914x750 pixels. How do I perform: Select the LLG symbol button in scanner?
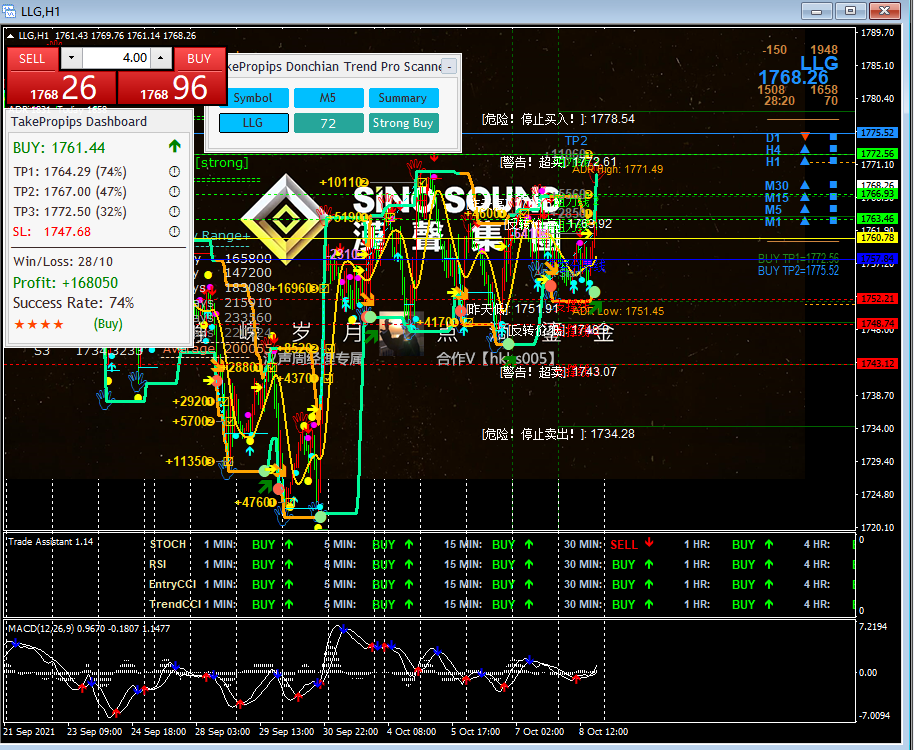[x=253, y=123]
